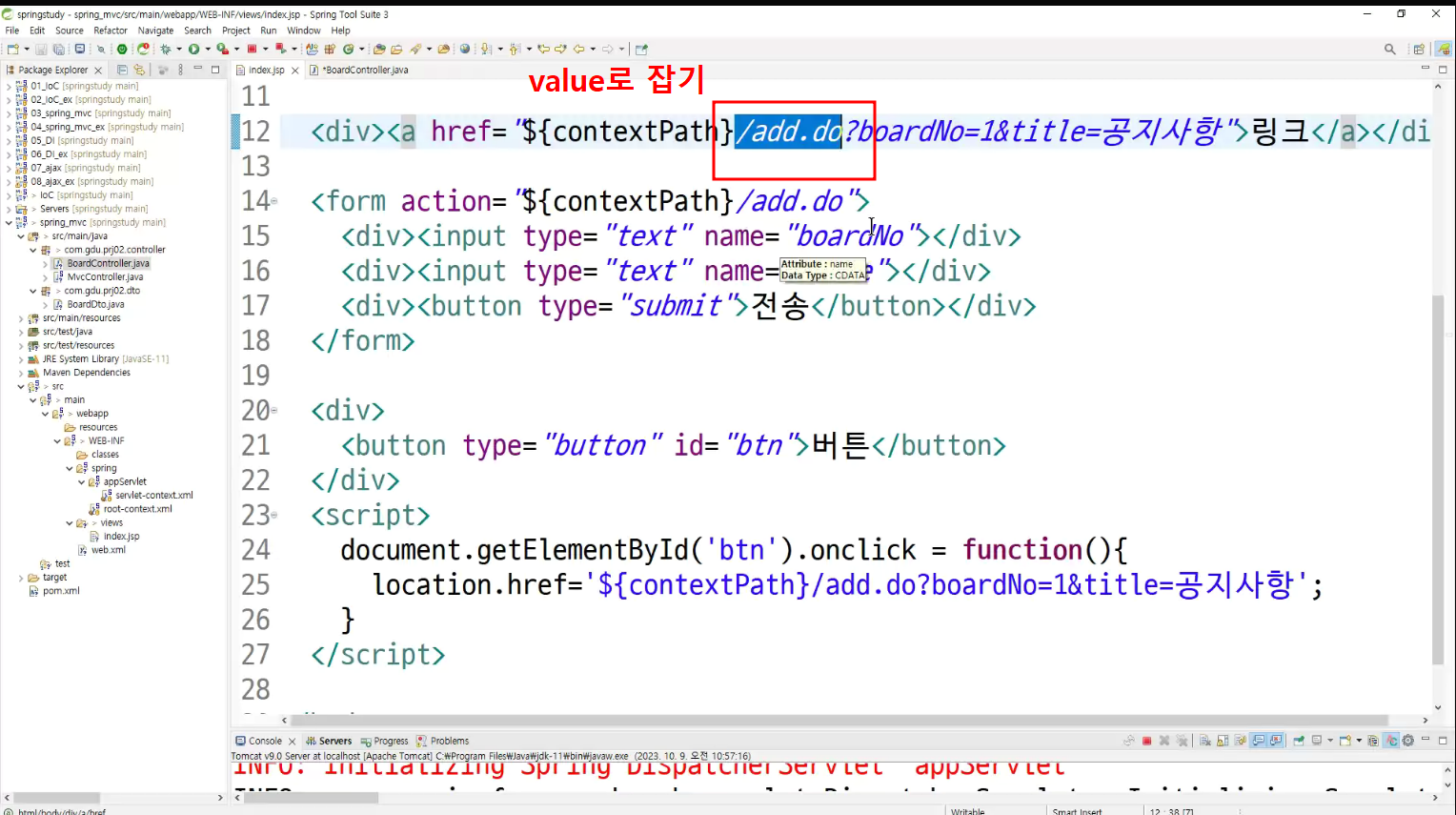
Task: Toggle Scroll Lock in the console
Action: click(x=1223, y=741)
